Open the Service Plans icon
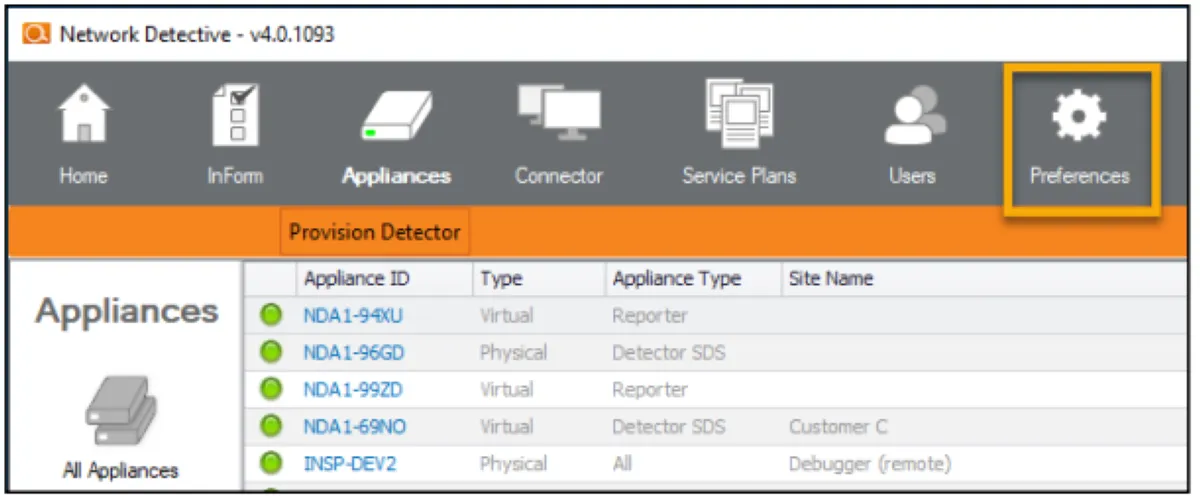The height and width of the screenshot is (501, 1200). pos(739,112)
